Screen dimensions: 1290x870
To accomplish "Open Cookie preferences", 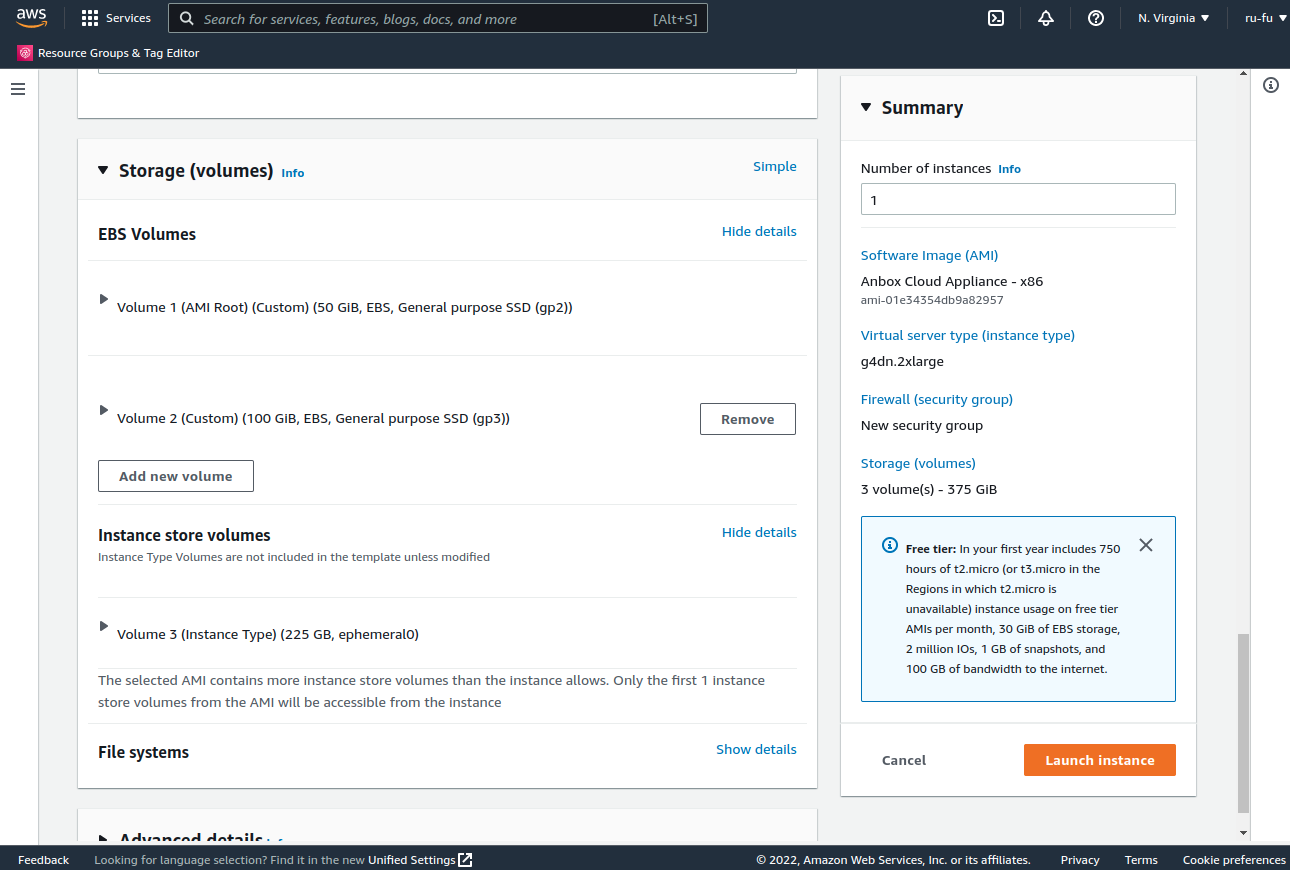I will tap(1234, 860).
